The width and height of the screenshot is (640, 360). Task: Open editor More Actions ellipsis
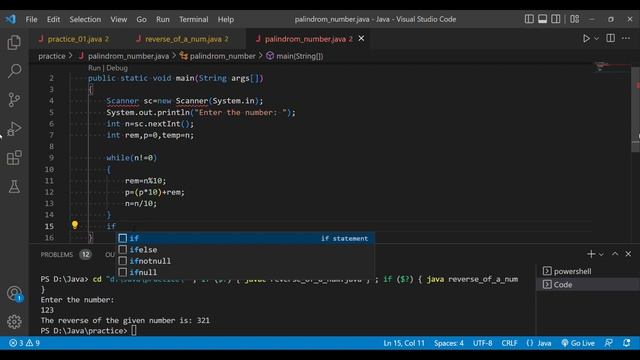[626, 38]
